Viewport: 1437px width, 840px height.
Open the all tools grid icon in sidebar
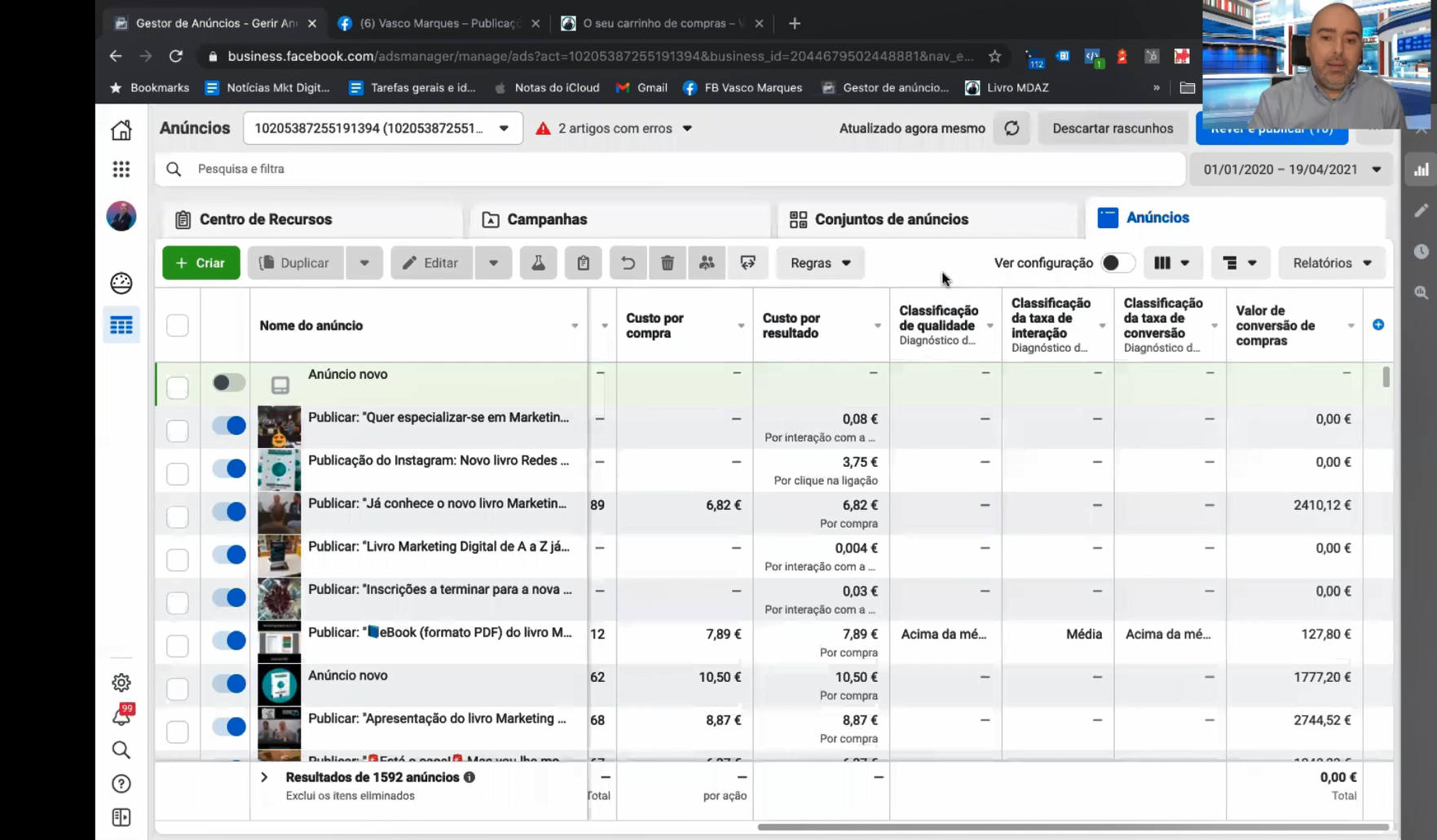coord(121,169)
